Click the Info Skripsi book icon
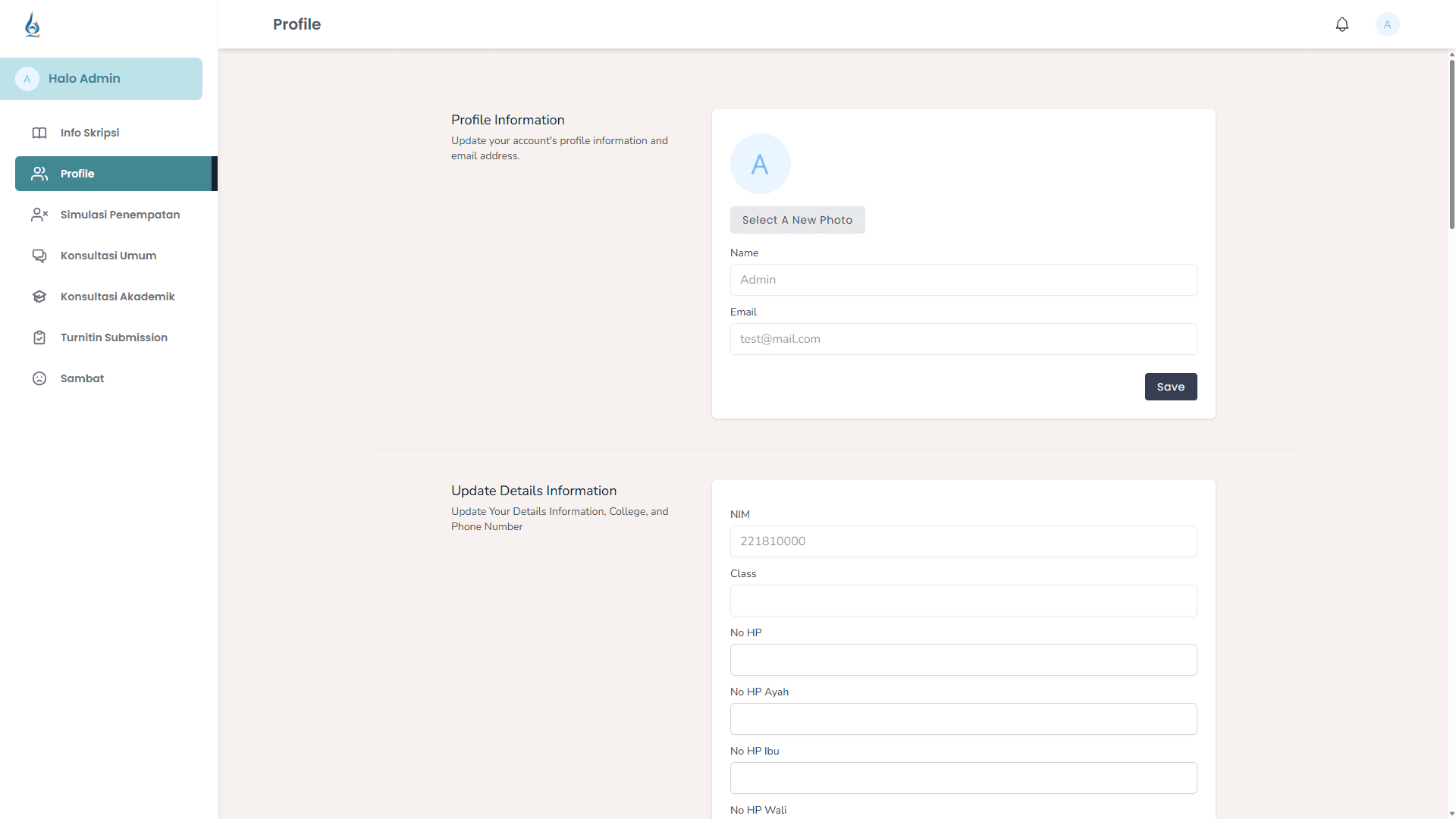The height and width of the screenshot is (819, 1456). (39, 133)
